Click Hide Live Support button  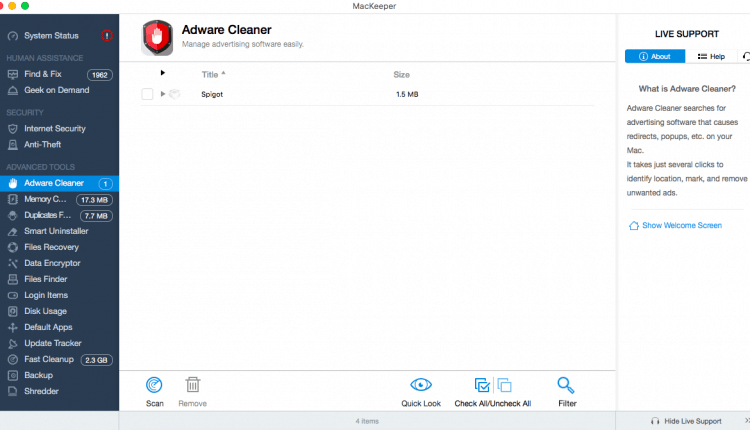tap(686, 421)
